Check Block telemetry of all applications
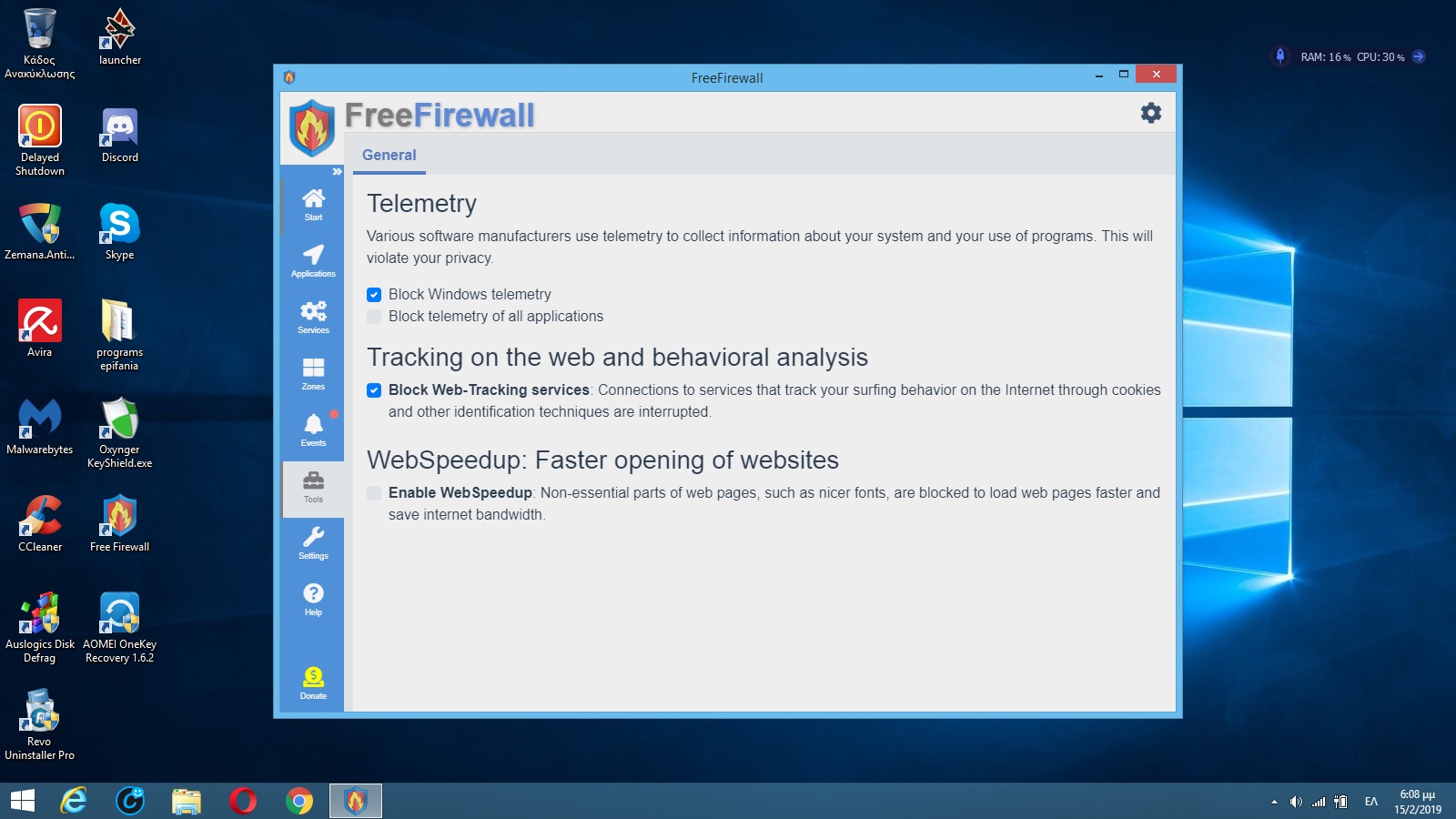The image size is (1456, 819). click(374, 317)
